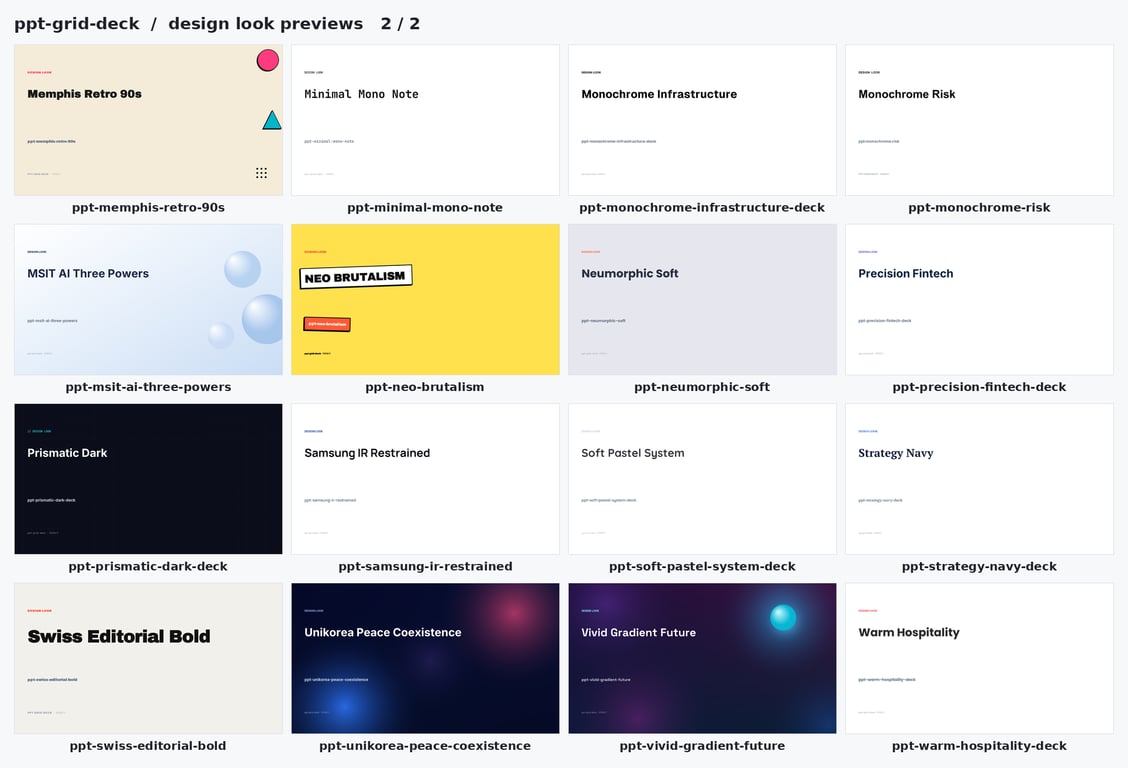Screen dimensions: 1128x768
Task: Click the ppt-soft-pastel-system-deck caption
Action: tap(702, 566)
